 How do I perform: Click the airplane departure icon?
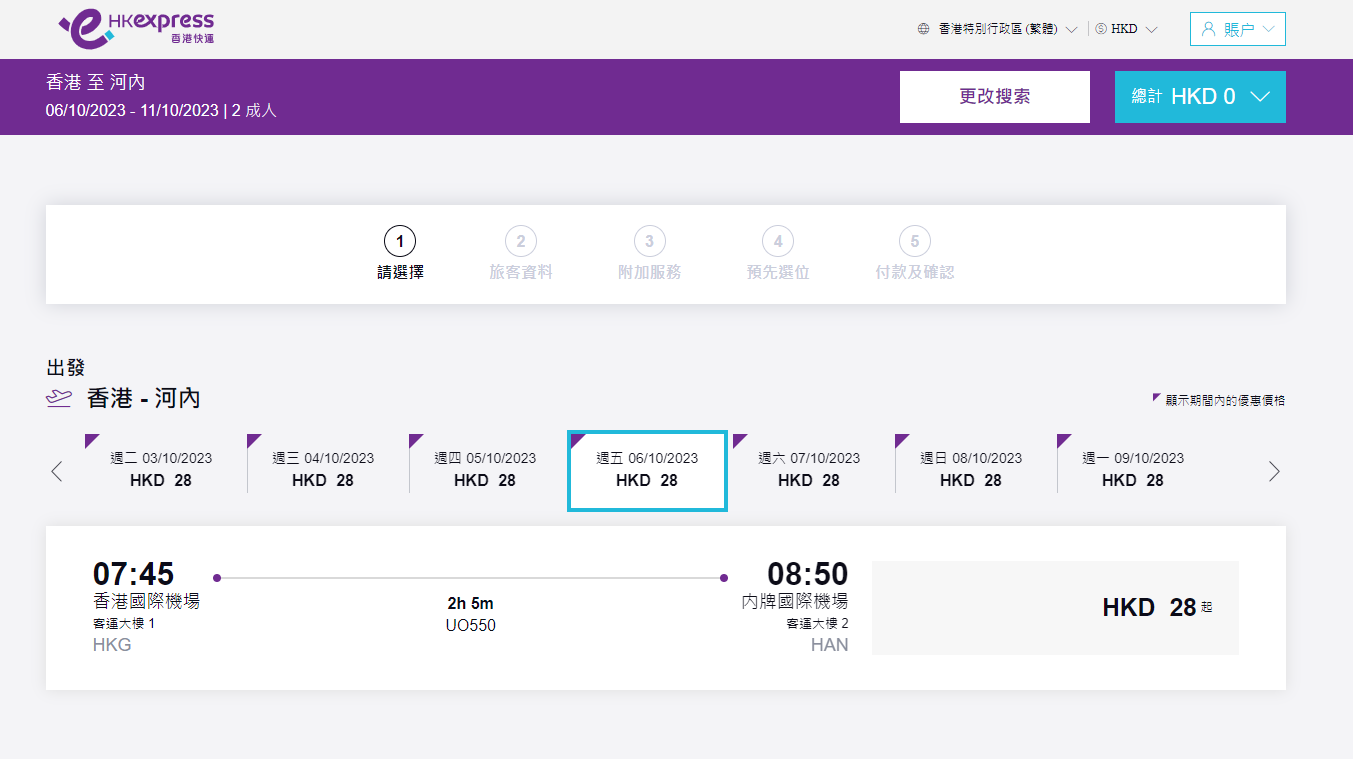click(x=59, y=398)
